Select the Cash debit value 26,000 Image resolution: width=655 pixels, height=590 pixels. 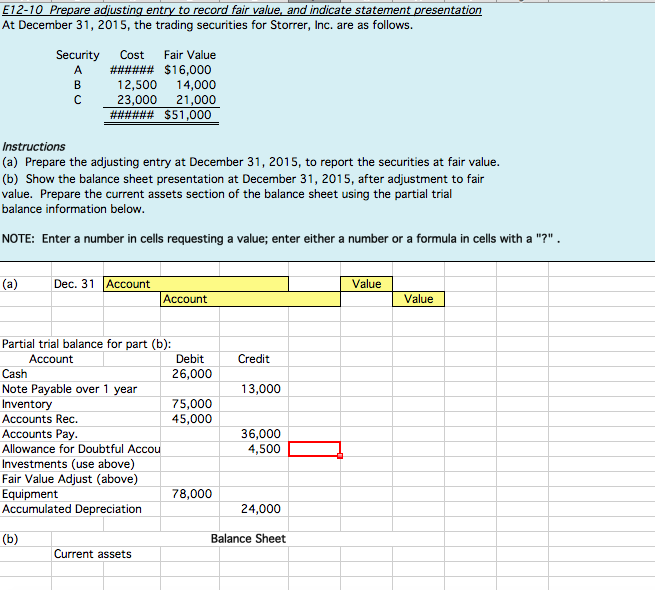[x=192, y=374]
